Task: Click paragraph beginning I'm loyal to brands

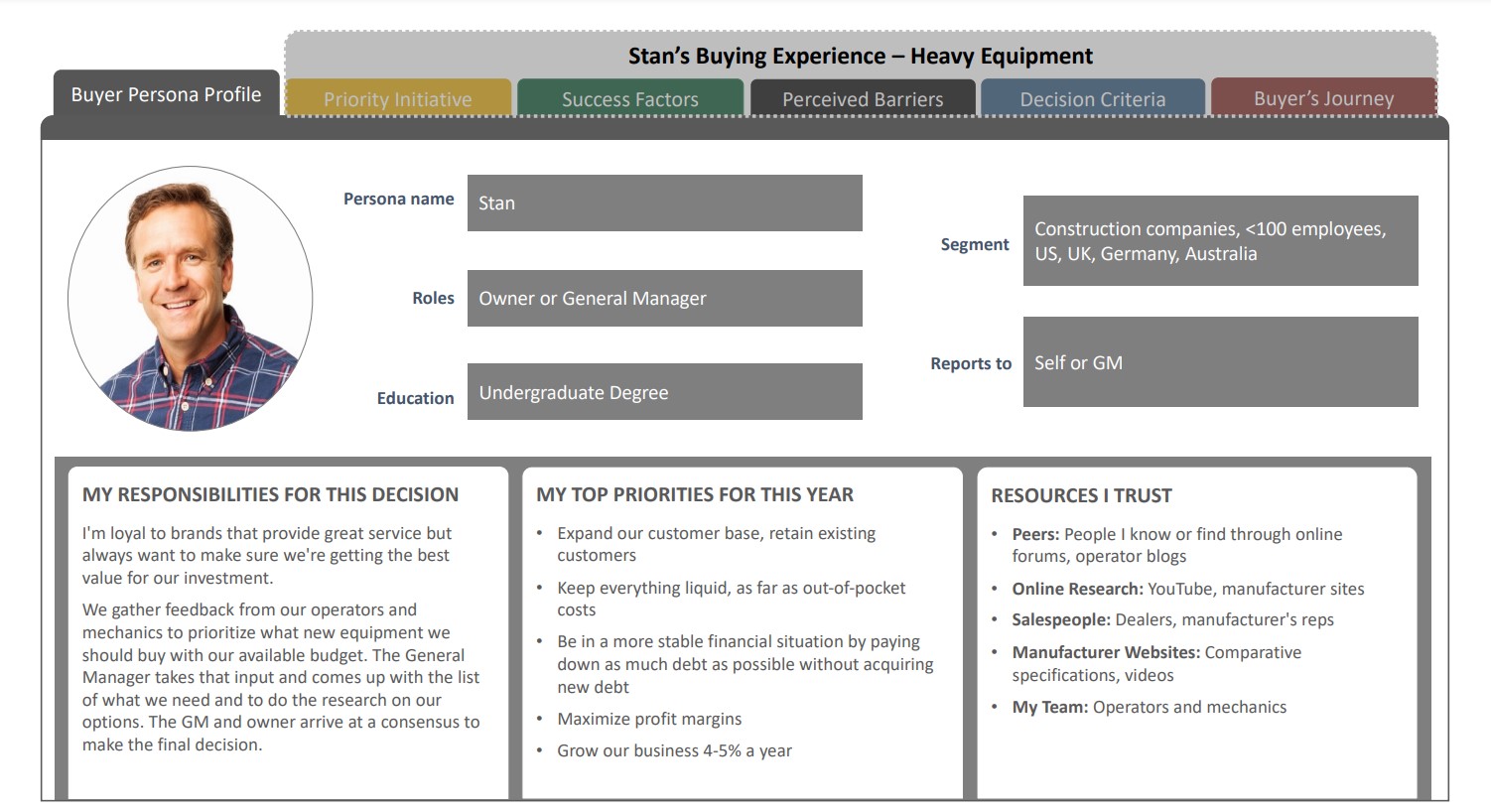Action: tap(267, 556)
